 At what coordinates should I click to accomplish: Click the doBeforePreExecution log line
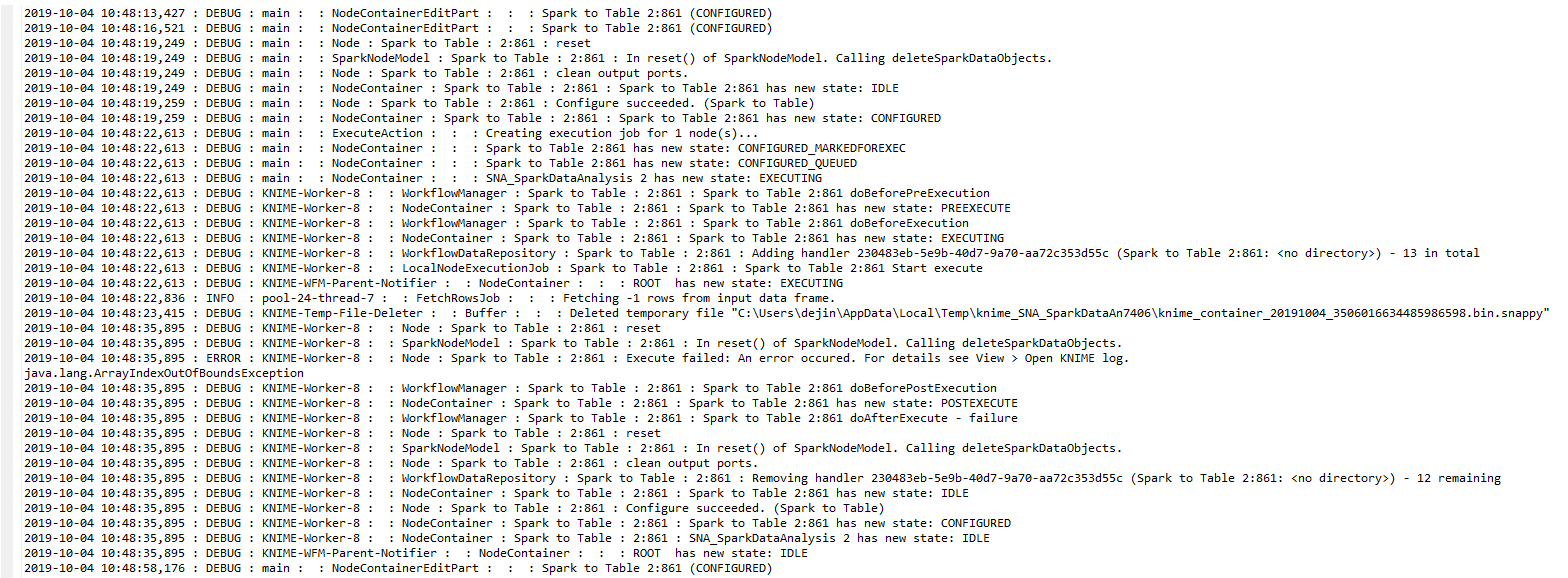[x=507, y=193]
